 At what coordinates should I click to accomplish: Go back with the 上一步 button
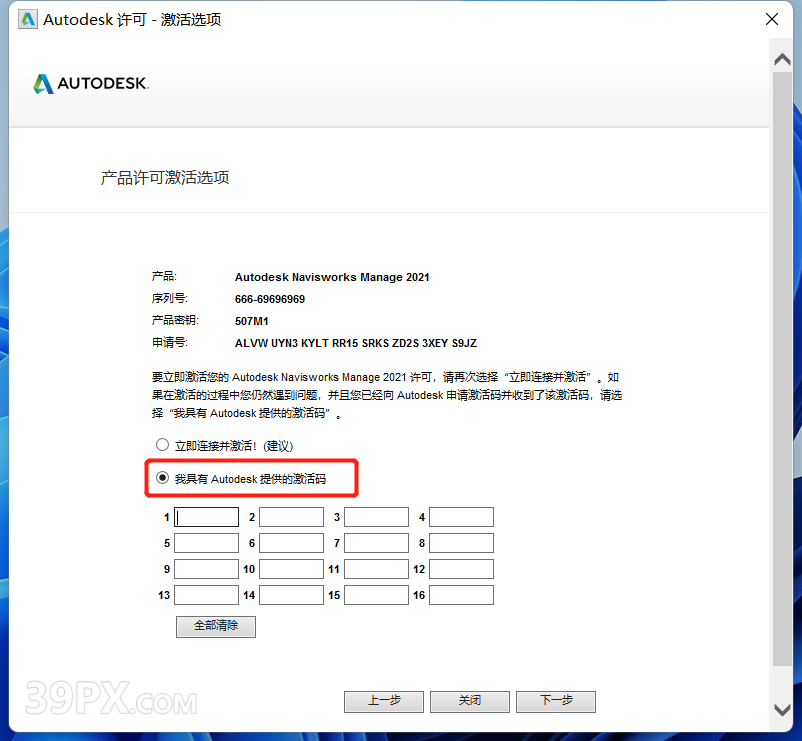point(384,701)
